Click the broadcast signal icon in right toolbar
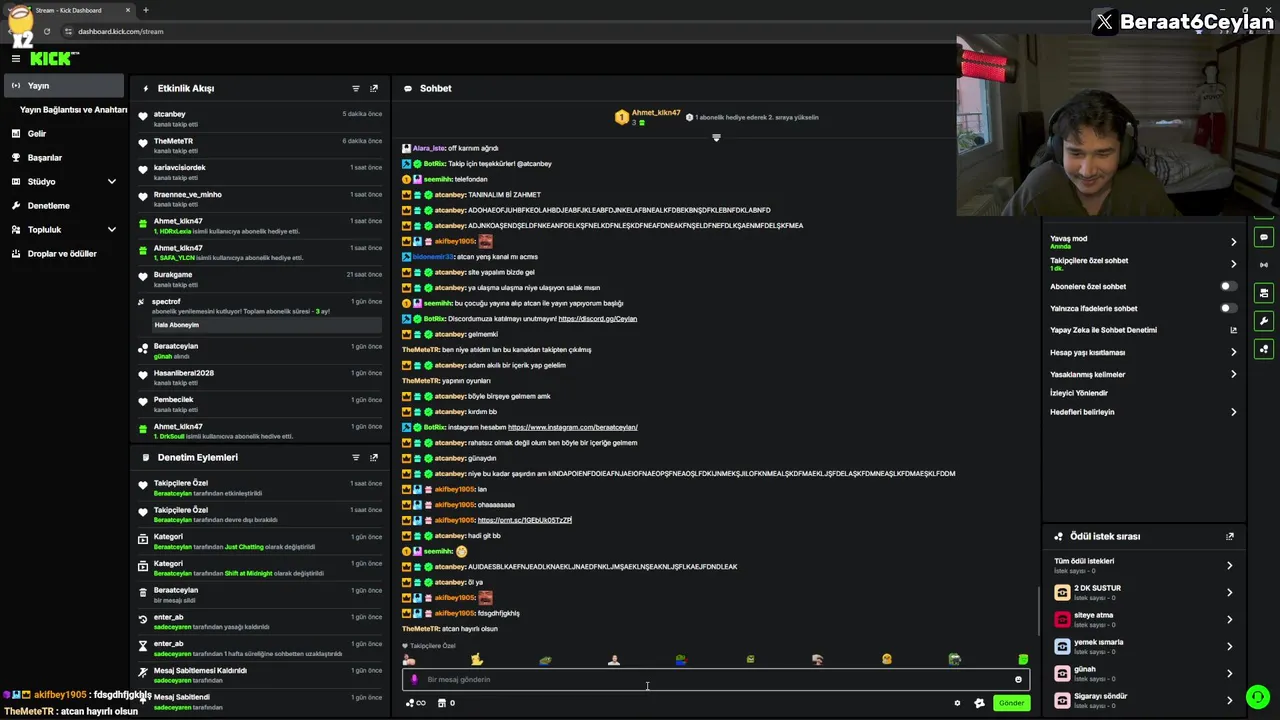 point(1264,265)
